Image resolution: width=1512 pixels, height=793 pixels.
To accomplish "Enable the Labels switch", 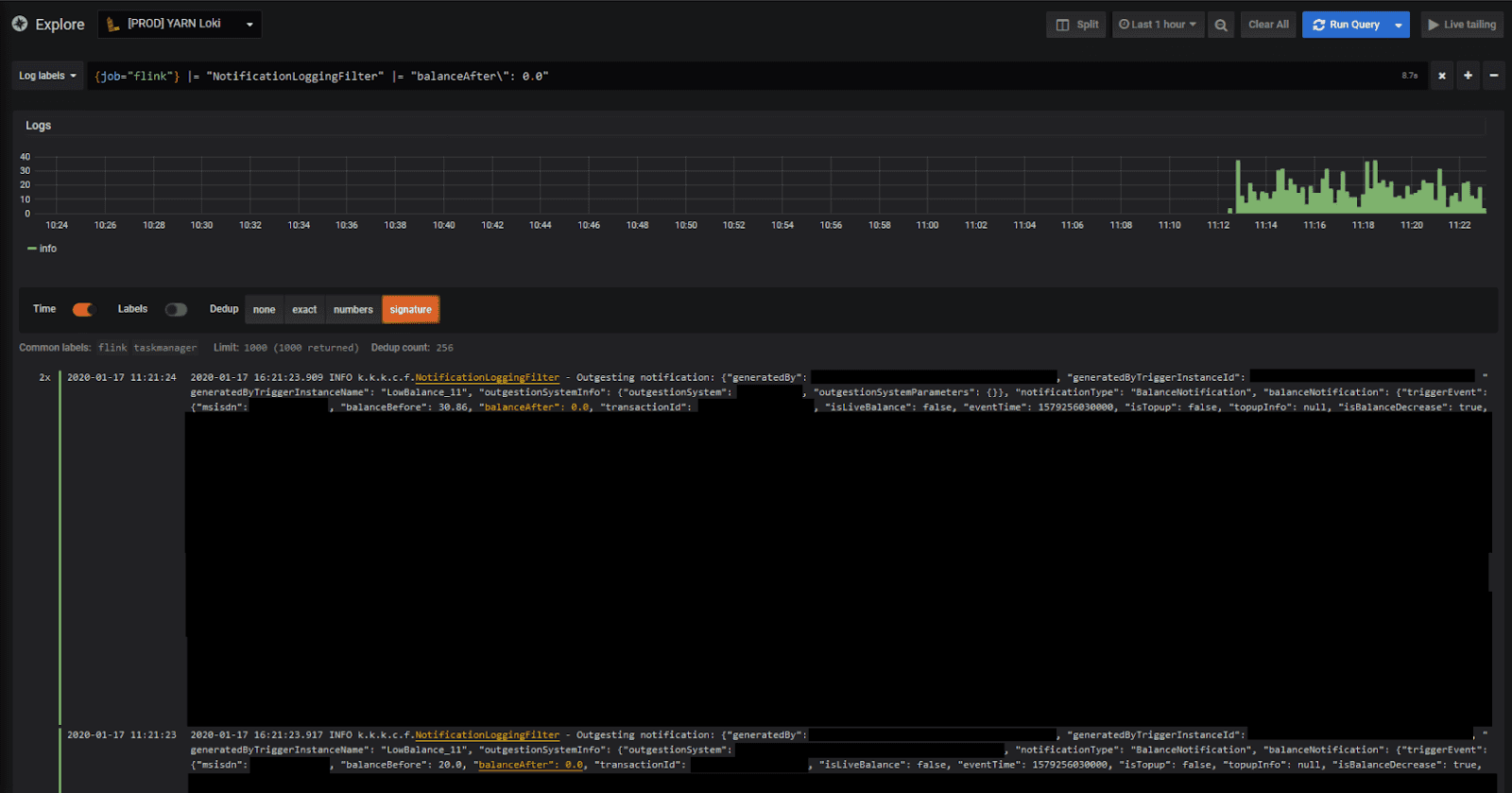I will tap(176, 309).
